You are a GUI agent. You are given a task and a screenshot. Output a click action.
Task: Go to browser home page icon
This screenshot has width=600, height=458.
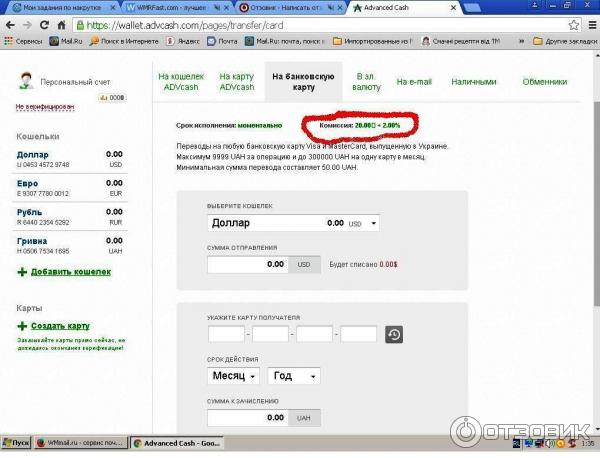[61, 25]
